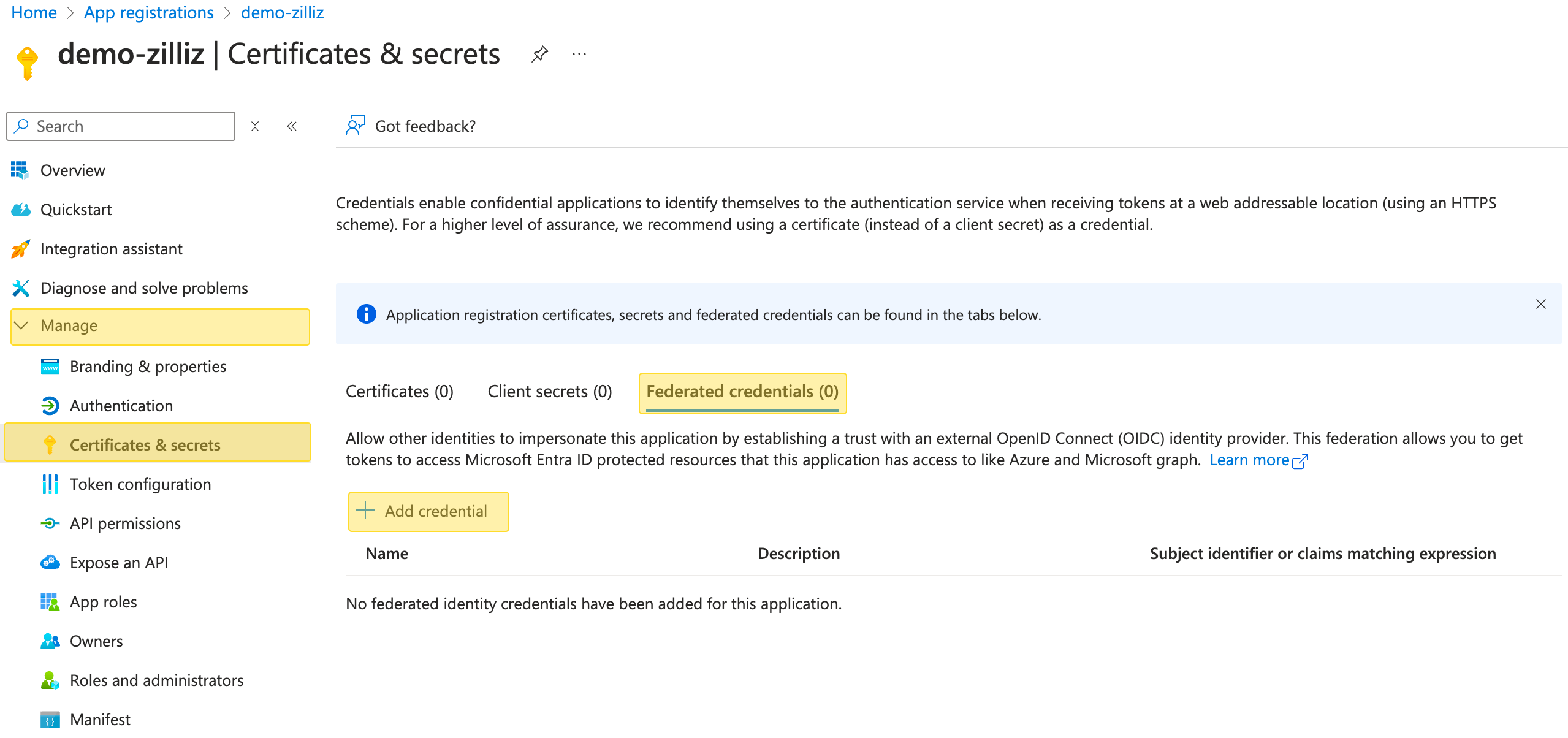
Task: Launch the Integration assistant
Action: pyautogui.click(x=111, y=249)
